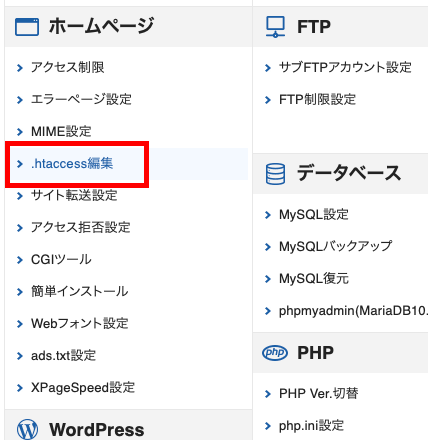This screenshot has width=428, height=440.
Task: Click chevron arrow beside ads.txt設定
Action: click(x=20, y=356)
